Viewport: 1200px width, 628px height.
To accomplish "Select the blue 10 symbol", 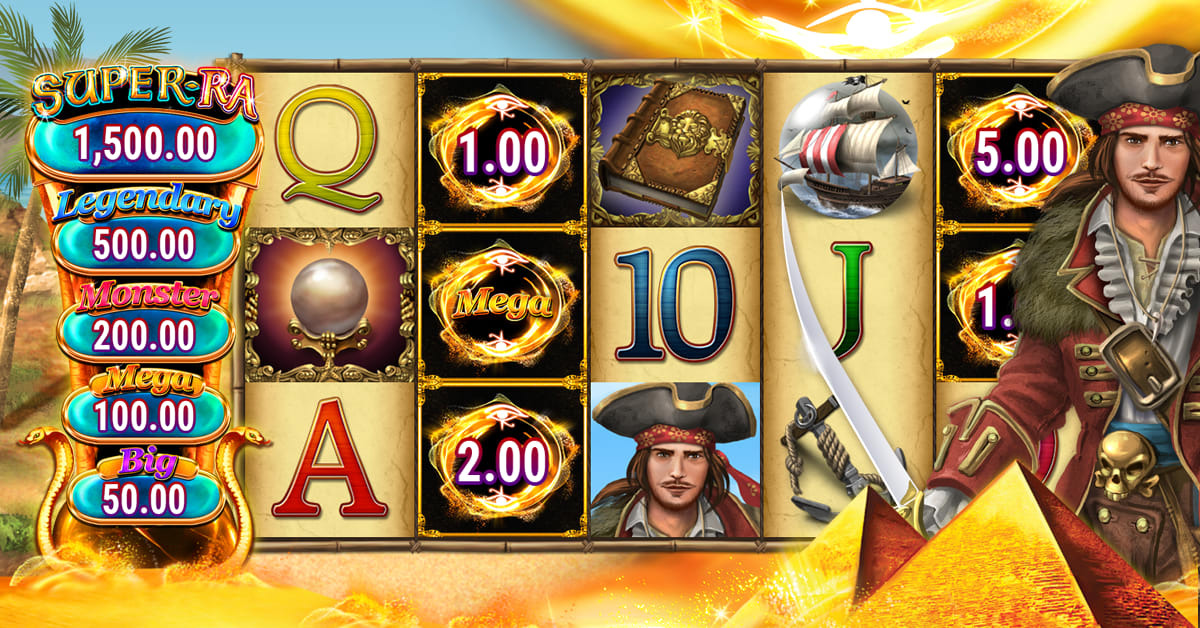I will tap(675, 304).
